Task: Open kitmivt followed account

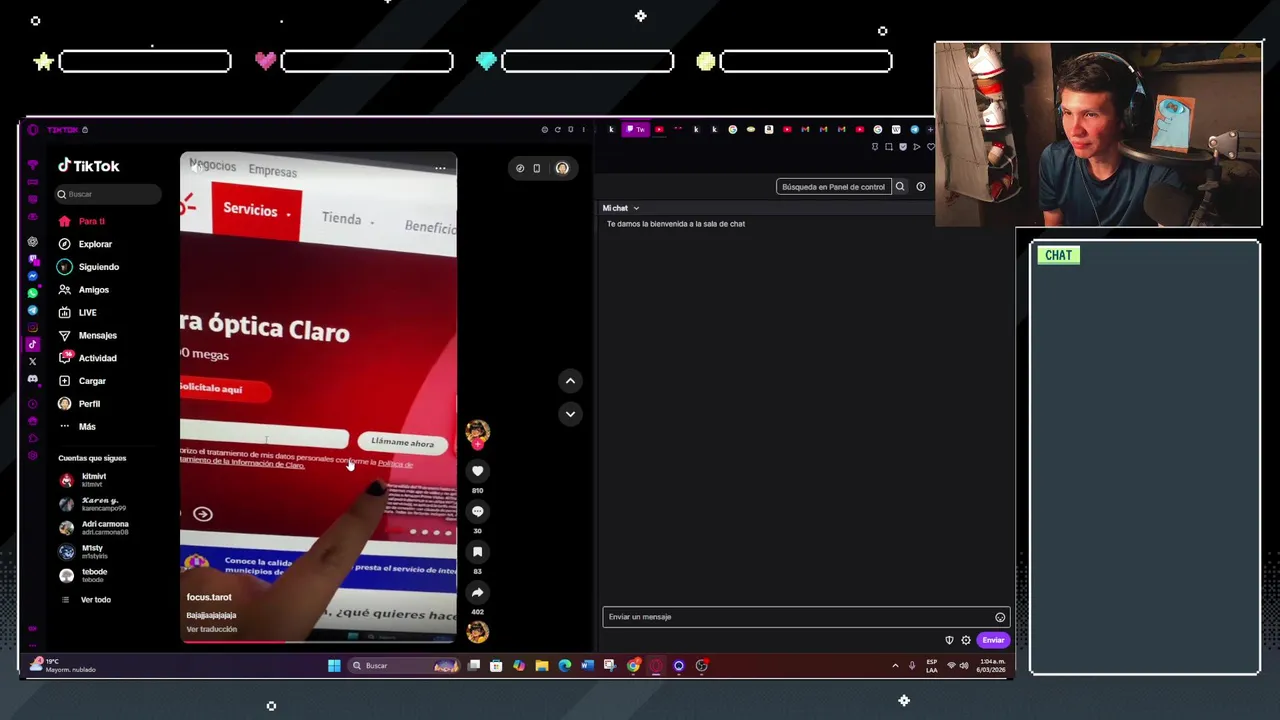Action: pyautogui.click(x=94, y=480)
